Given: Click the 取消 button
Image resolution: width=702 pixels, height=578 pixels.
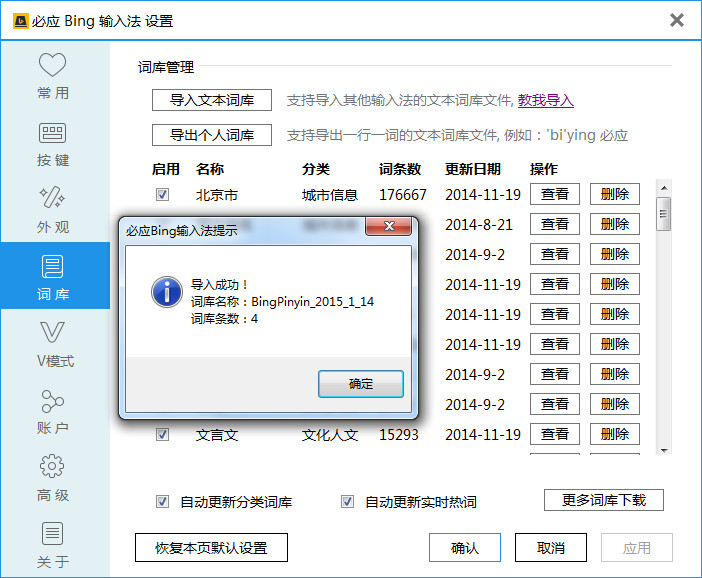Looking at the screenshot, I should coord(551,548).
